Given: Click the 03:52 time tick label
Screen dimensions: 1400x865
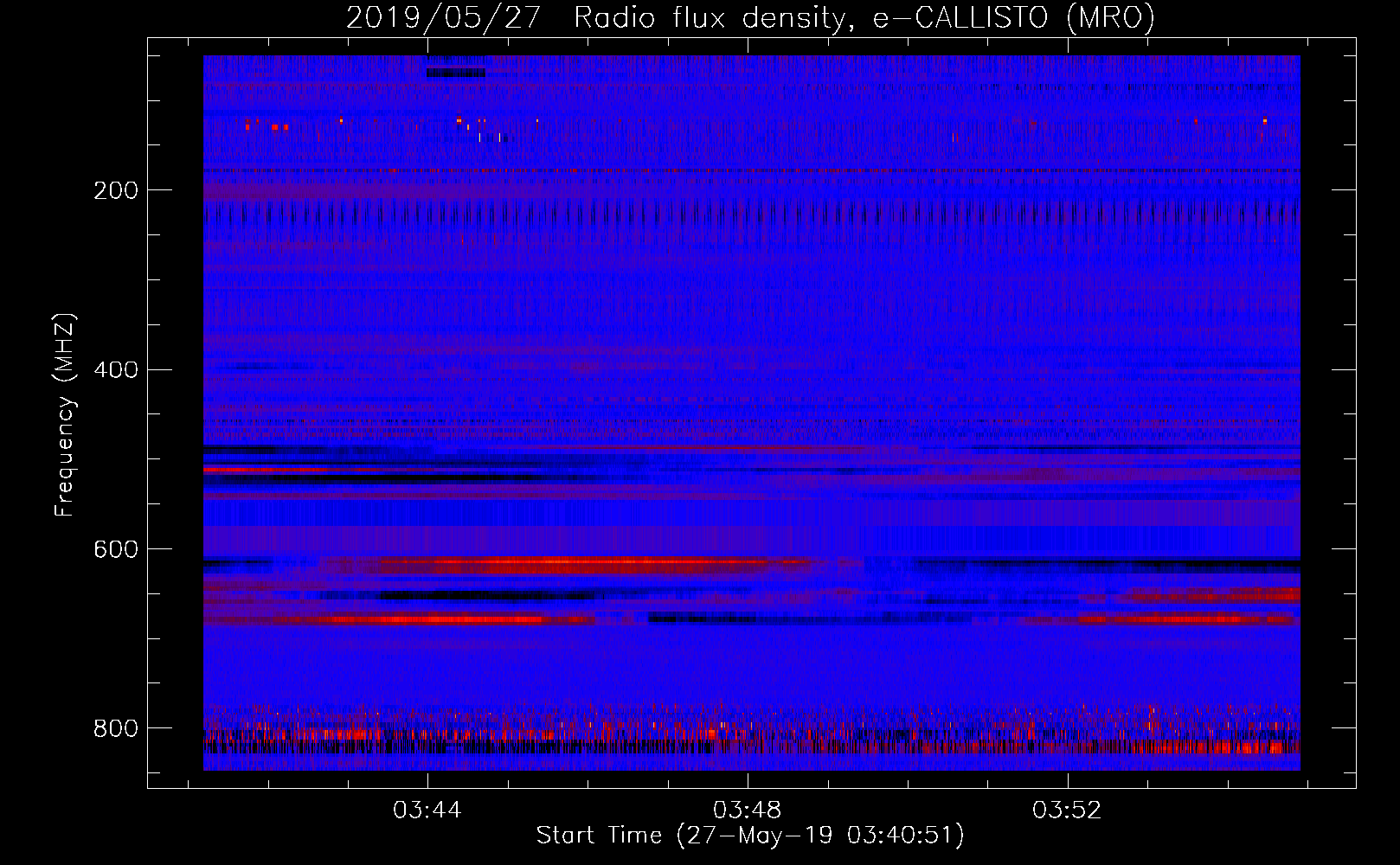Looking at the screenshot, I should coord(1067,811).
